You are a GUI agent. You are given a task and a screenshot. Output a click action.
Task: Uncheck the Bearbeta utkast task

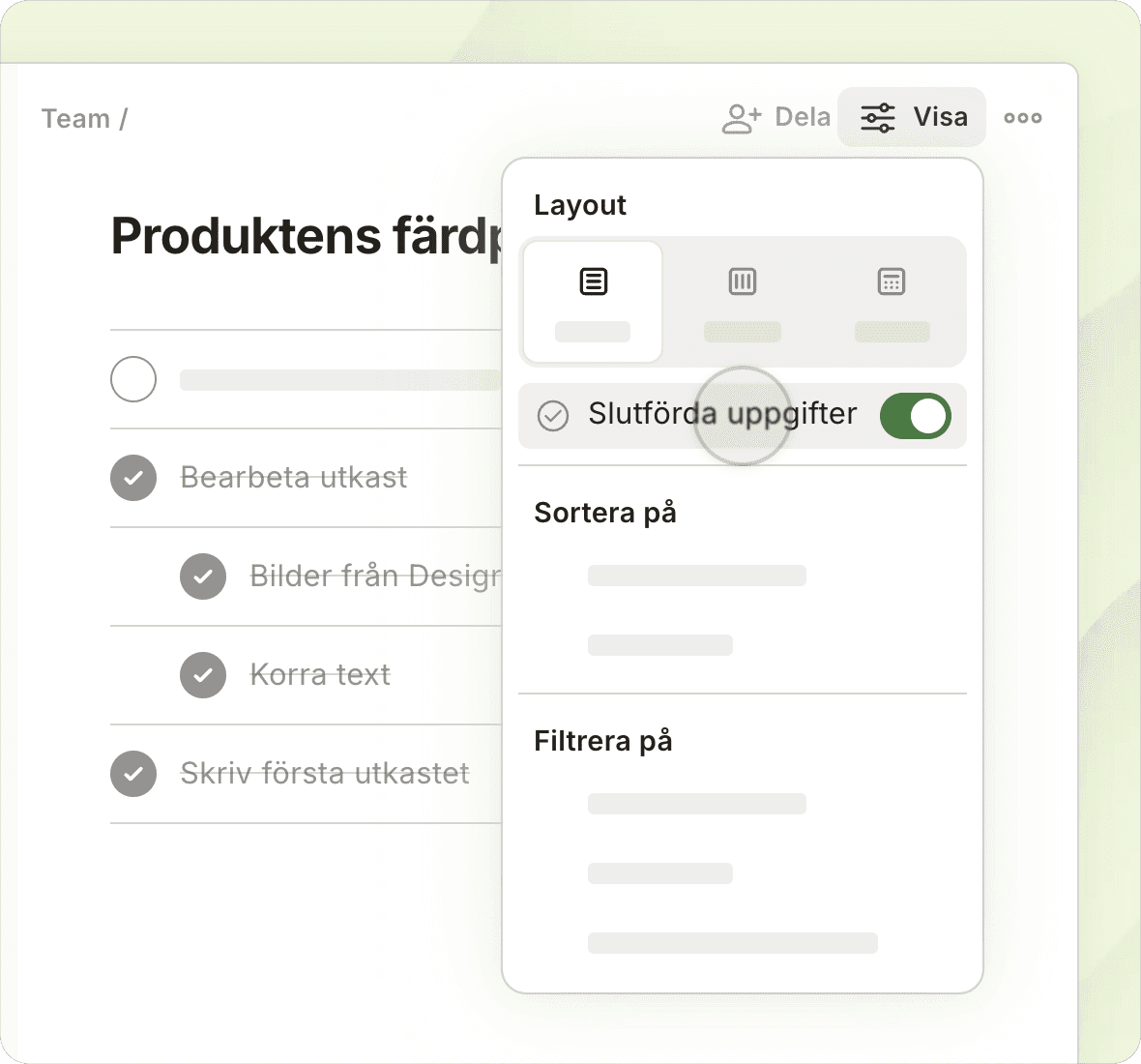[133, 478]
